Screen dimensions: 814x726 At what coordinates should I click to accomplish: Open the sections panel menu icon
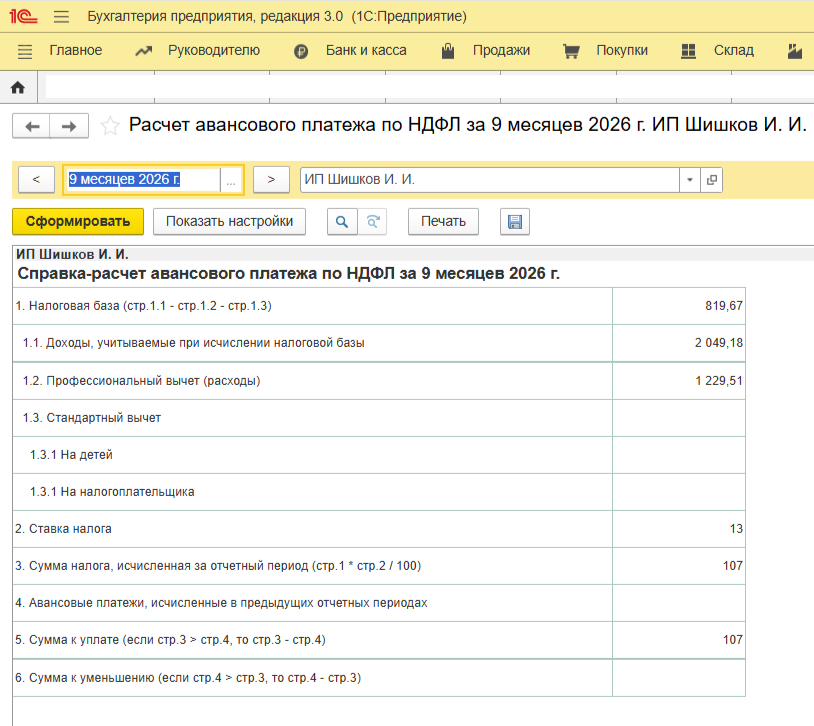24,51
